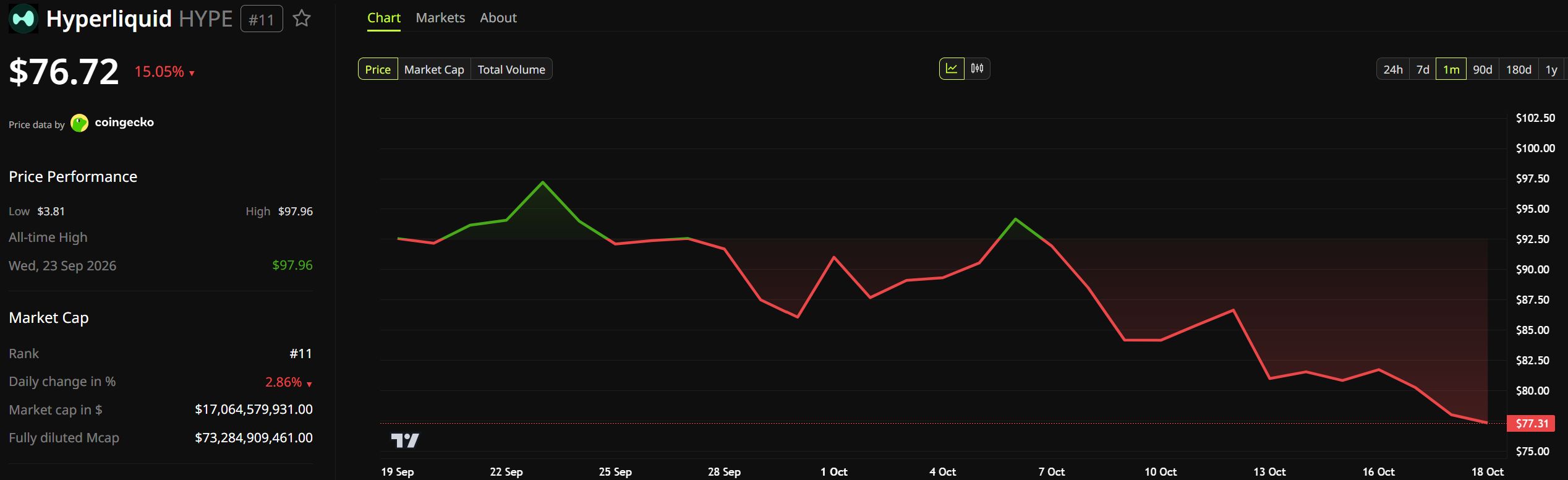
Task: Set chart range to 1m
Action: [1451, 69]
